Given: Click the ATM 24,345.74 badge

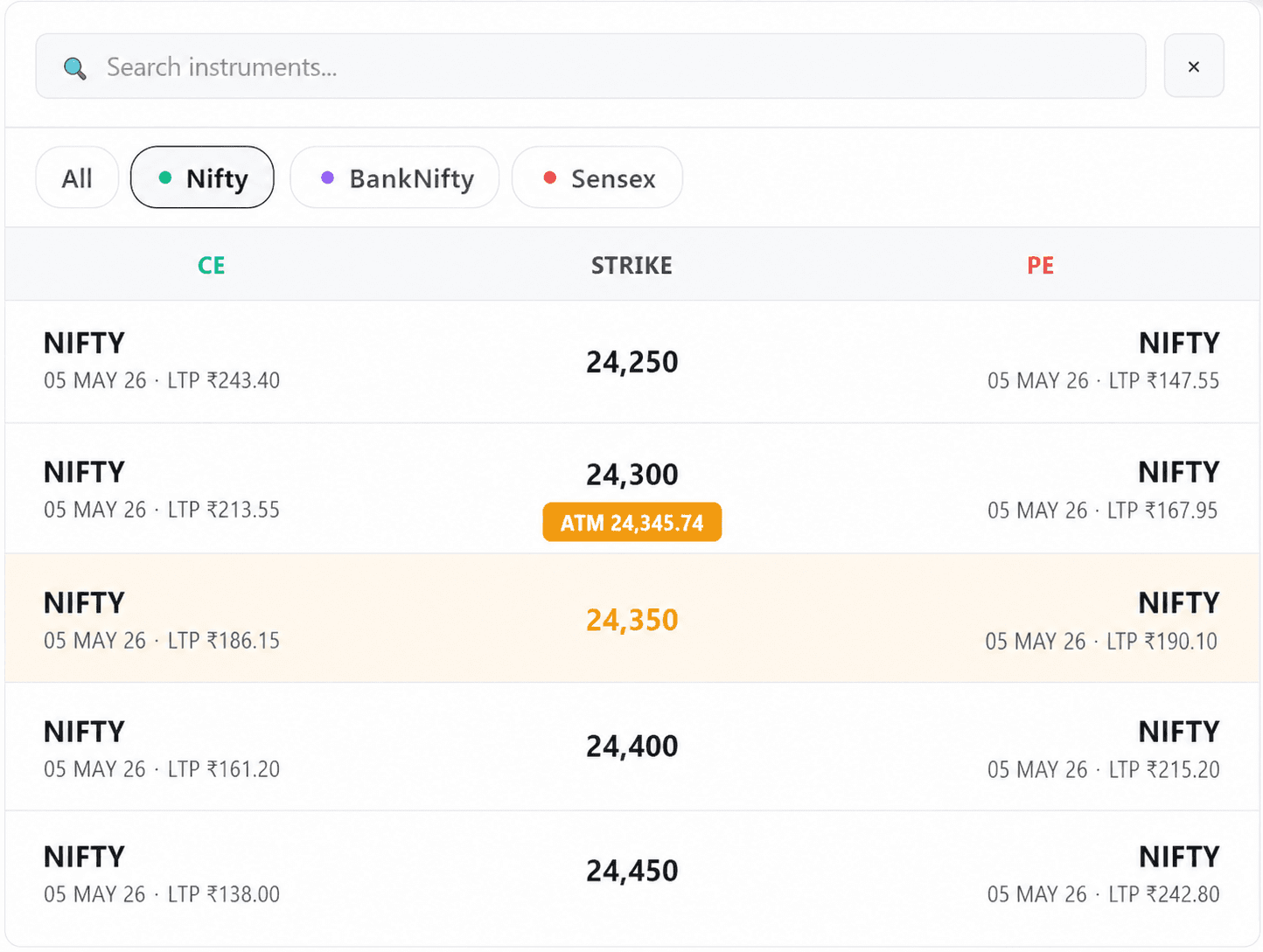Looking at the screenshot, I should tap(631, 523).
